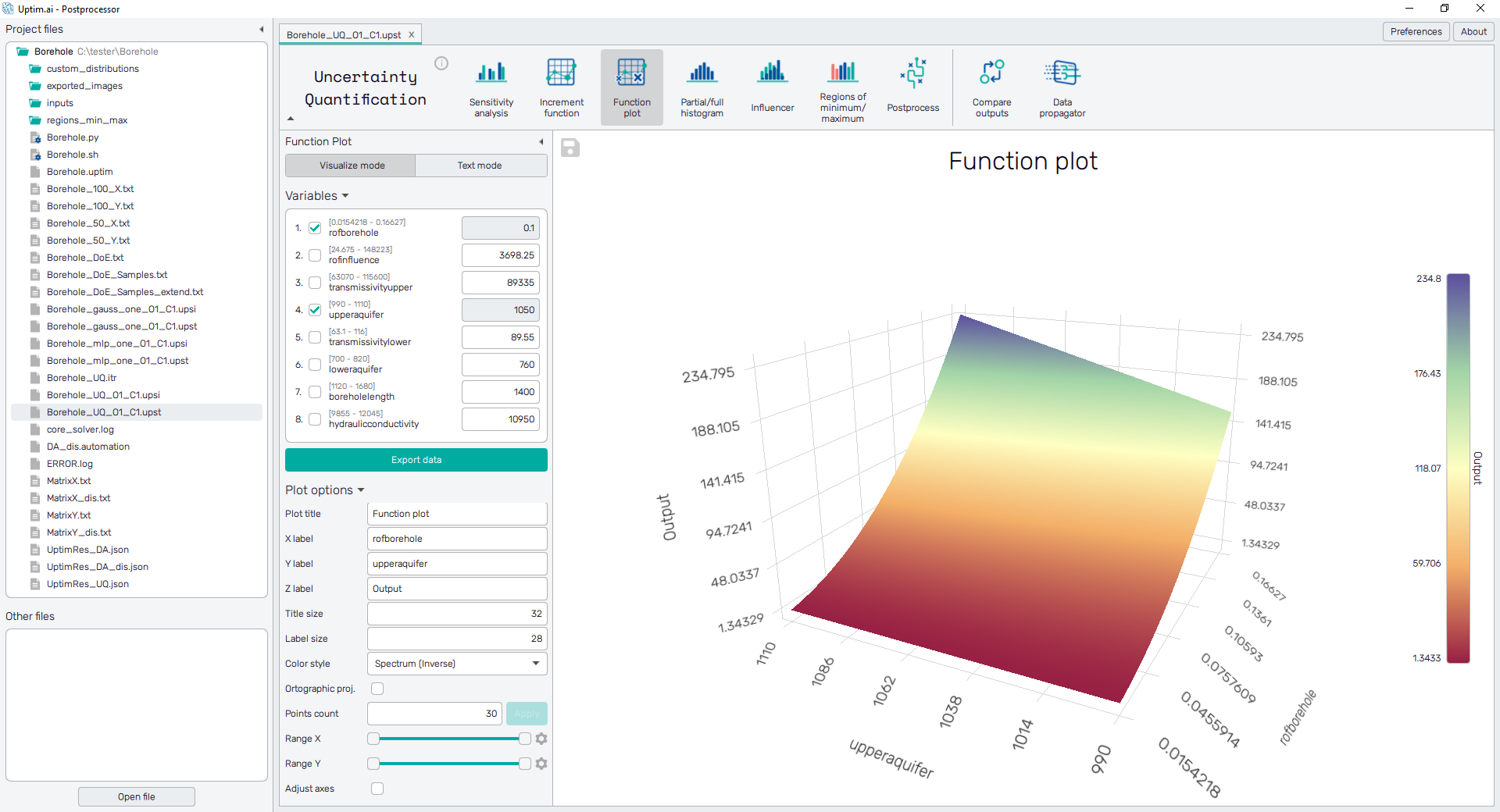
Task: Check the rofinfluence variable checkbox
Action: click(315, 255)
